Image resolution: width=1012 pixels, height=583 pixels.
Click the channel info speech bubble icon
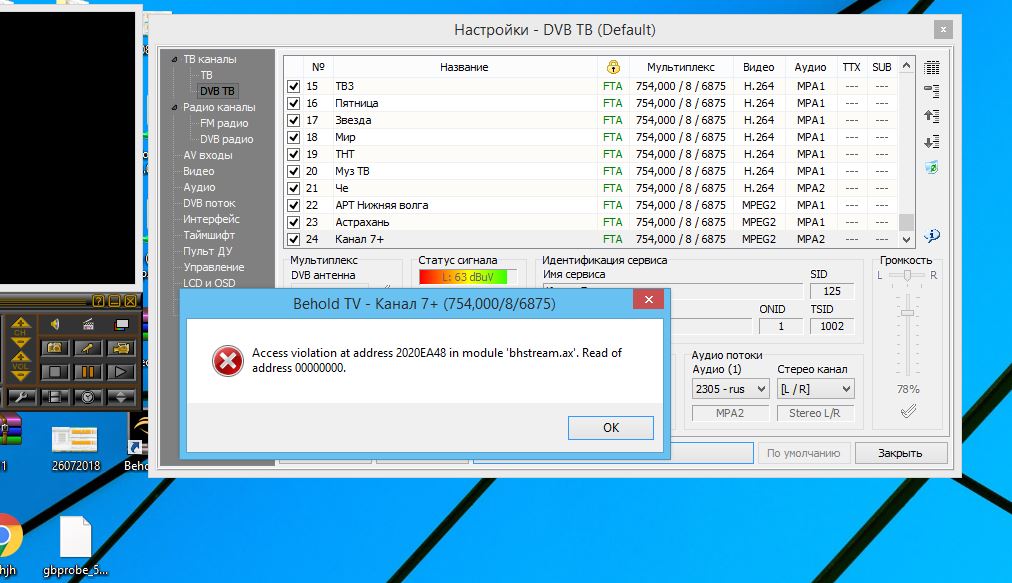coord(932,236)
